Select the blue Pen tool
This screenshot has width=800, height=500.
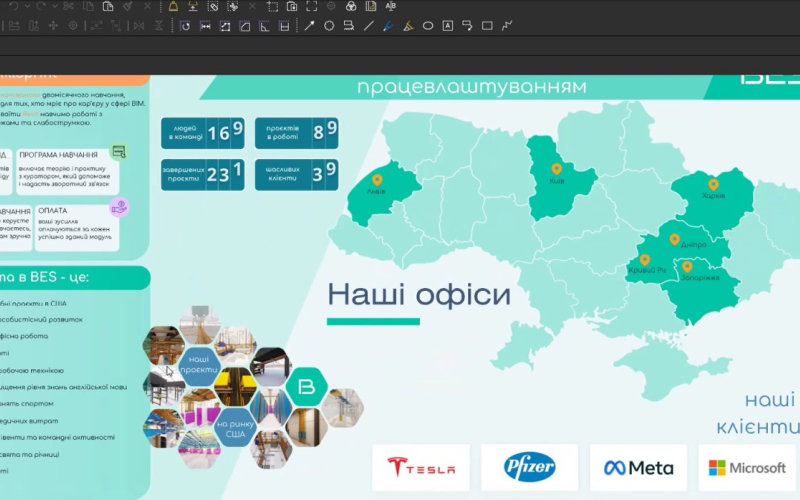388,26
